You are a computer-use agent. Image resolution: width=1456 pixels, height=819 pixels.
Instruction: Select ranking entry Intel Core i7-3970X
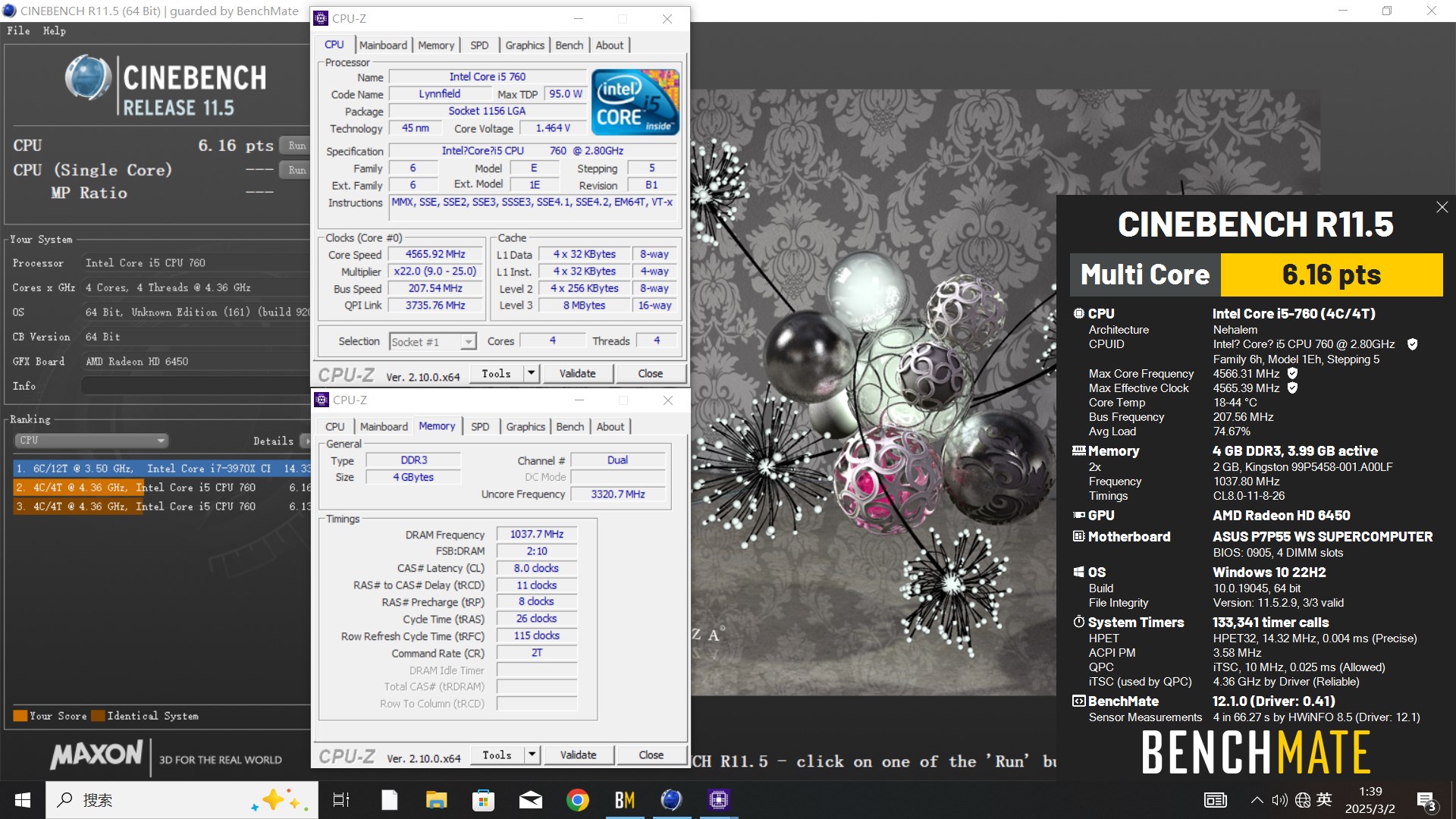tap(162, 469)
